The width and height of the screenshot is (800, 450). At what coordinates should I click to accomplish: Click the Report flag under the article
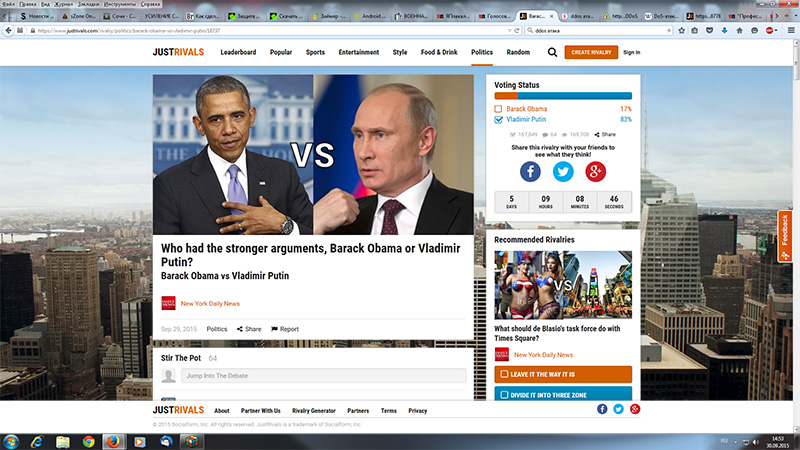pyautogui.click(x=285, y=329)
